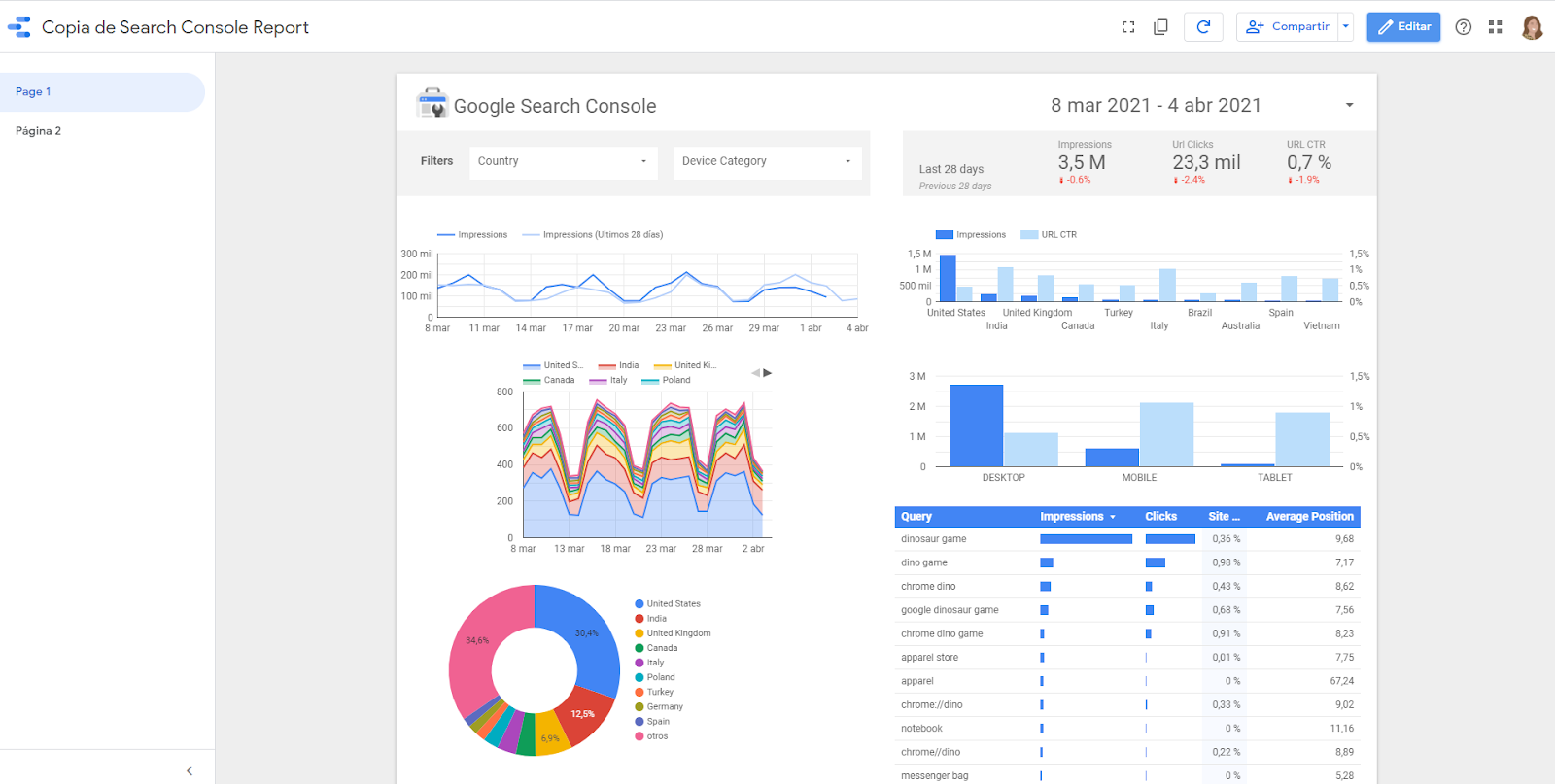Open the Device Category filter dropdown
This screenshot has height=784, width=1555.
pos(768,162)
